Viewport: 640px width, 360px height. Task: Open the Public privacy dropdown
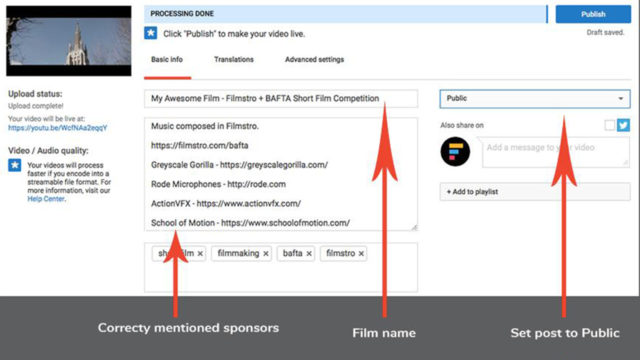tap(535, 99)
